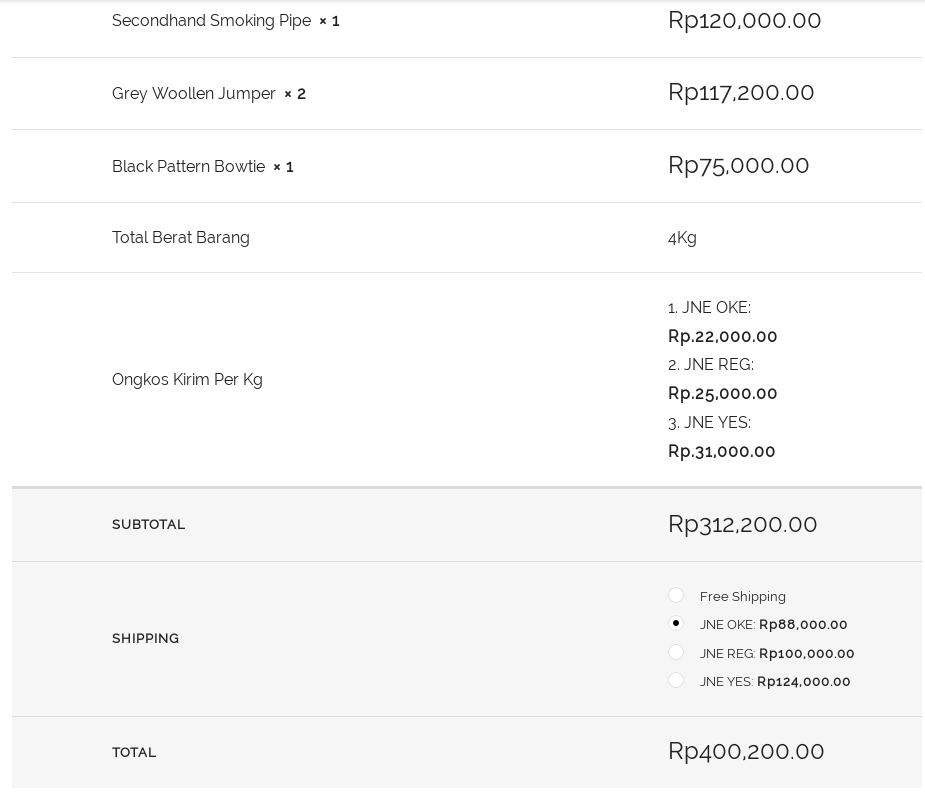Screen dimensions: 925x795
Task: Choose the JNE OKE Rp88,000.00 shipping radio
Action: point(676,623)
